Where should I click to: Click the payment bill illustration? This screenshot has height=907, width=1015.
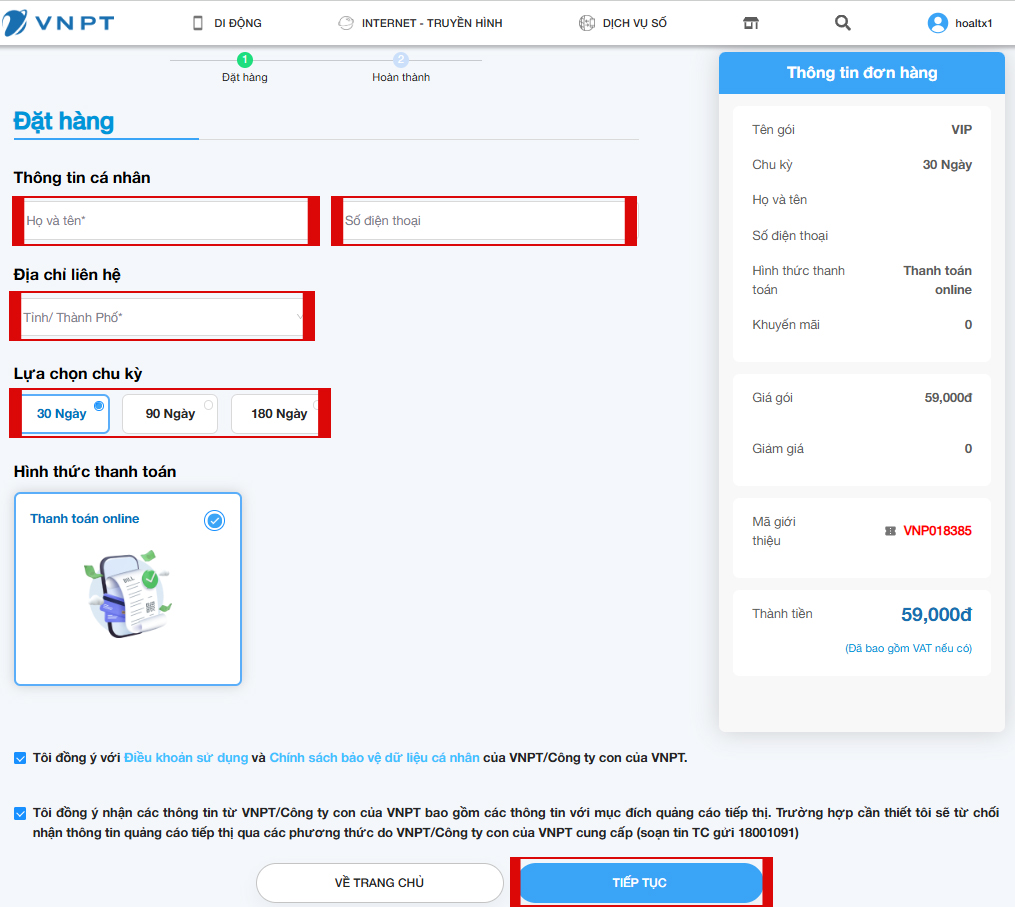tap(128, 594)
